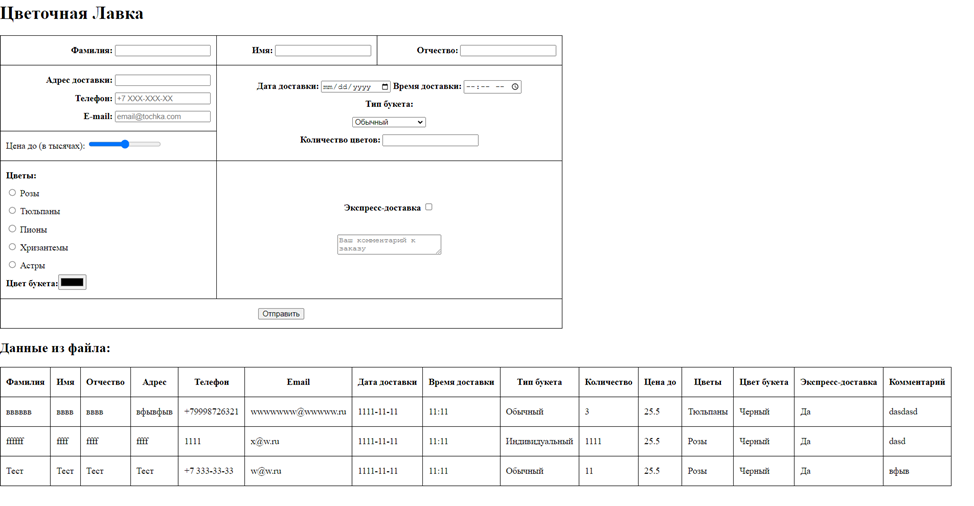
Task: Click the Время доставки time field
Action: point(493,87)
